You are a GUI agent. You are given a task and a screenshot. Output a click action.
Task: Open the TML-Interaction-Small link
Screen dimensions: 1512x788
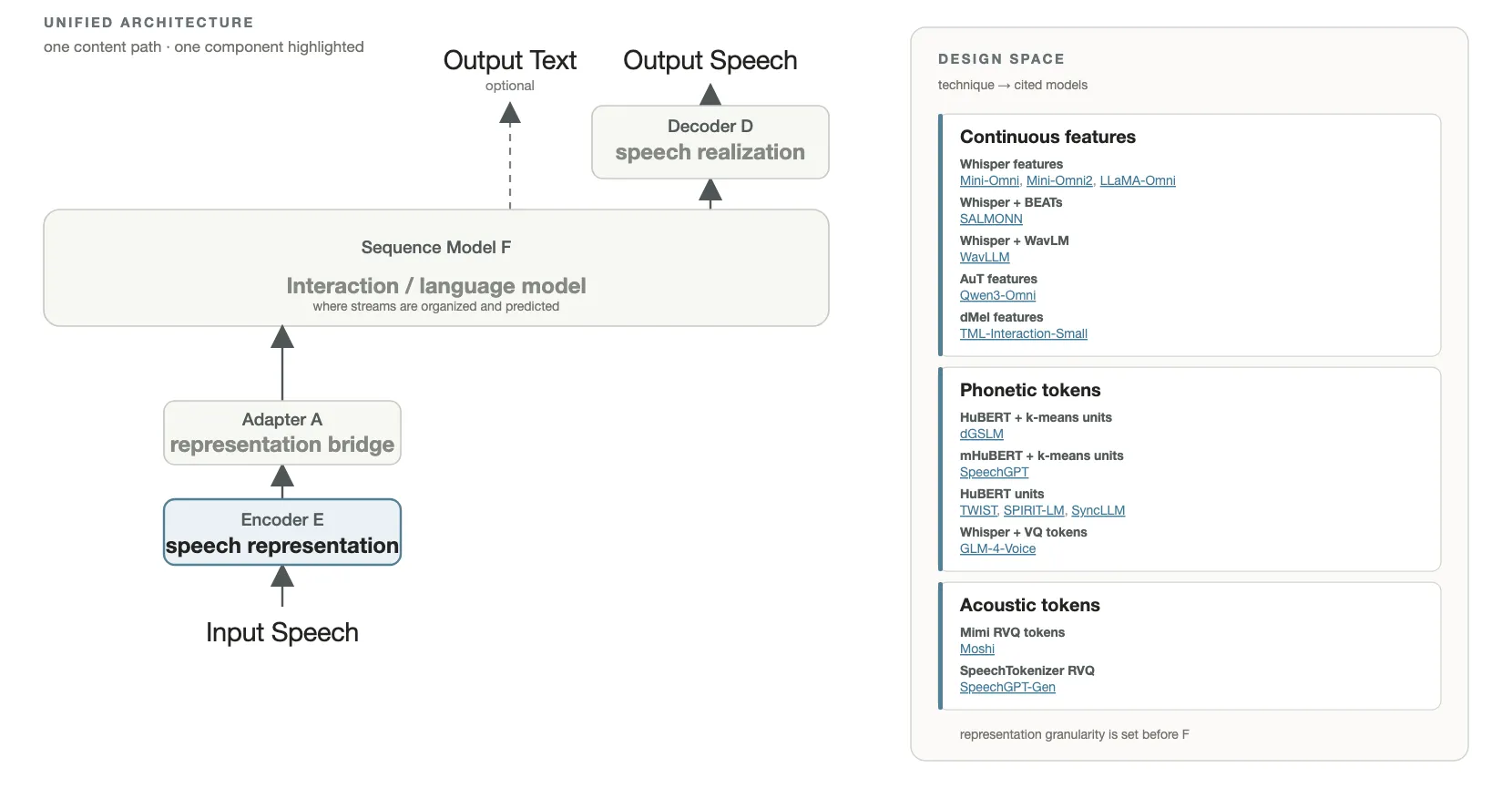[x=1024, y=333]
